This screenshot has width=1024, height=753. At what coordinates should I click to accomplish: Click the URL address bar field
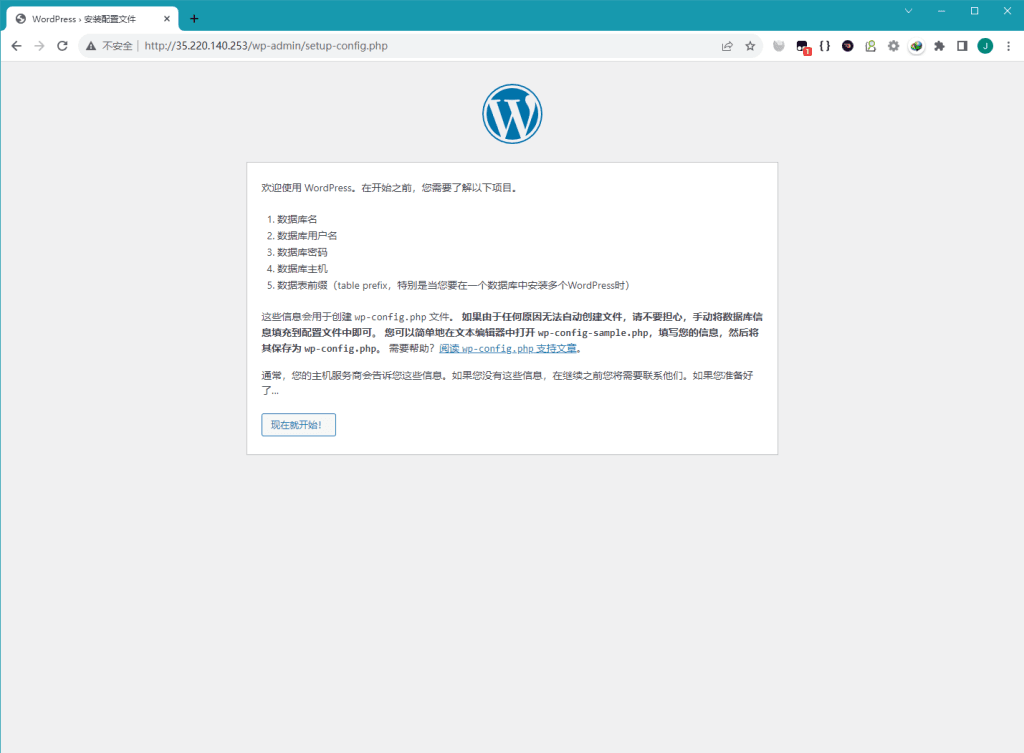tap(420, 46)
